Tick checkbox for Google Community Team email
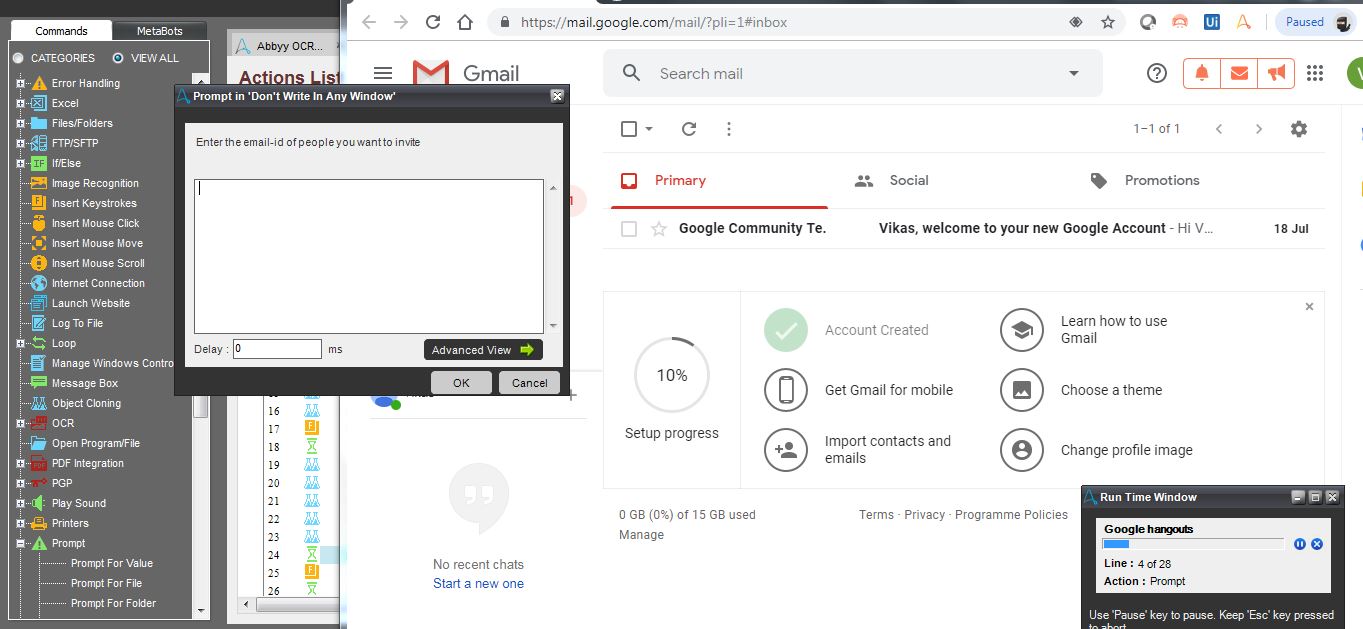The height and width of the screenshot is (629, 1363). [629, 229]
